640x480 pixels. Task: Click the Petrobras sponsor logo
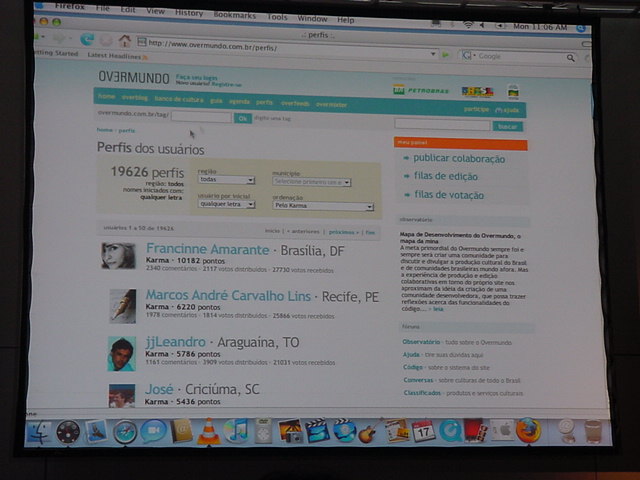pyautogui.click(x=421, y=90)
